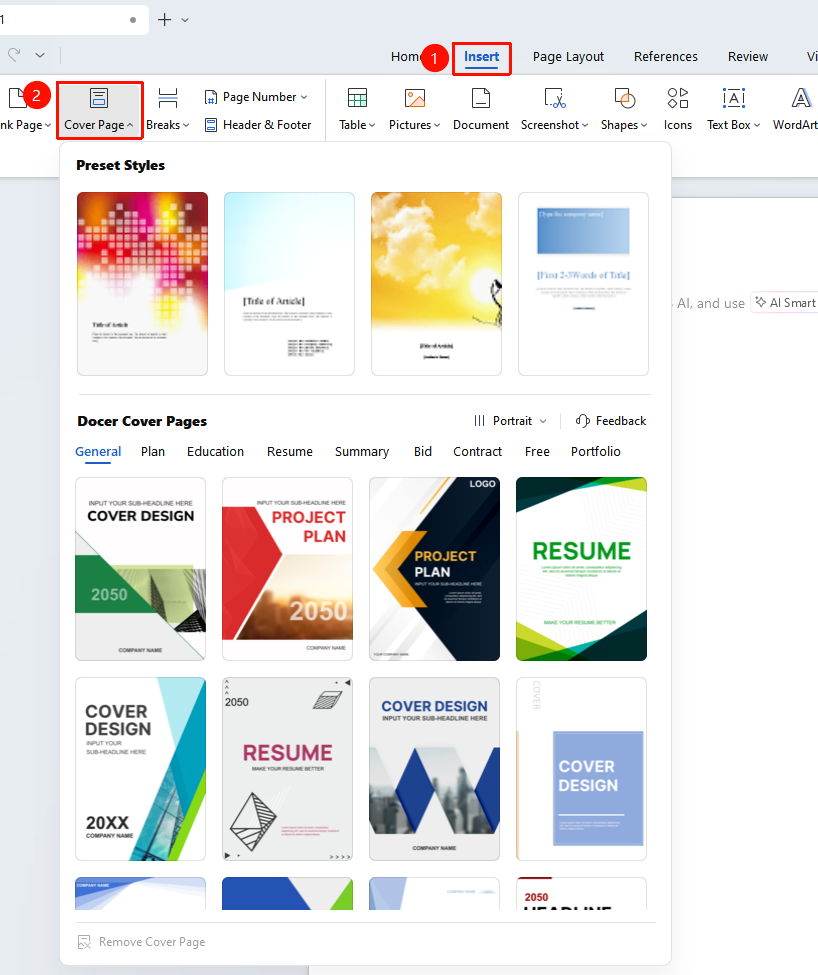
Task: Expand the Shapes dropdown arrow
Action: click(644, 125)
